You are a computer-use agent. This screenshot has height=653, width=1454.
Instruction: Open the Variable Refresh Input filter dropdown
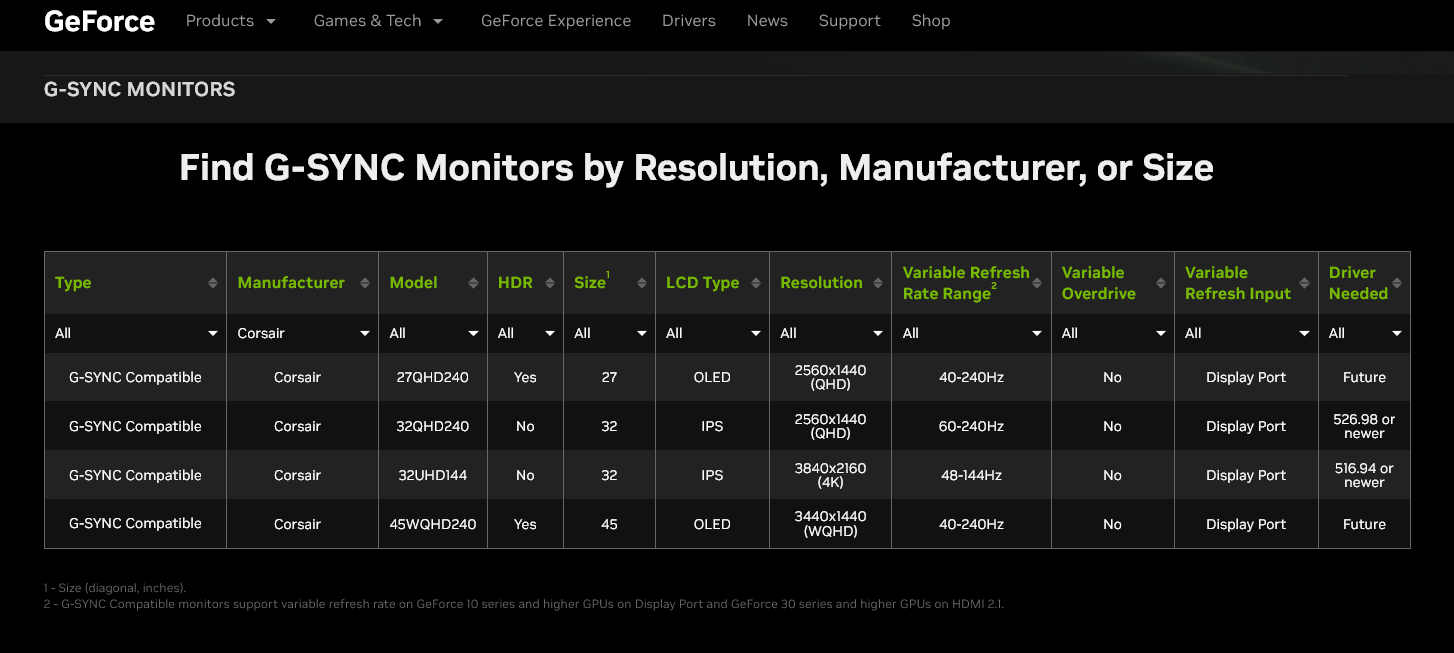1246,333
